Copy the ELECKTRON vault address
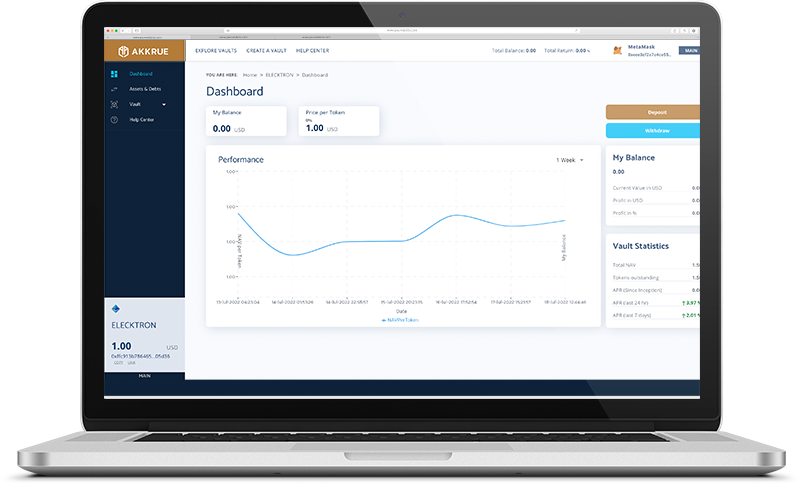The height and width of the screenshot is (484, 800). (118, 363)
